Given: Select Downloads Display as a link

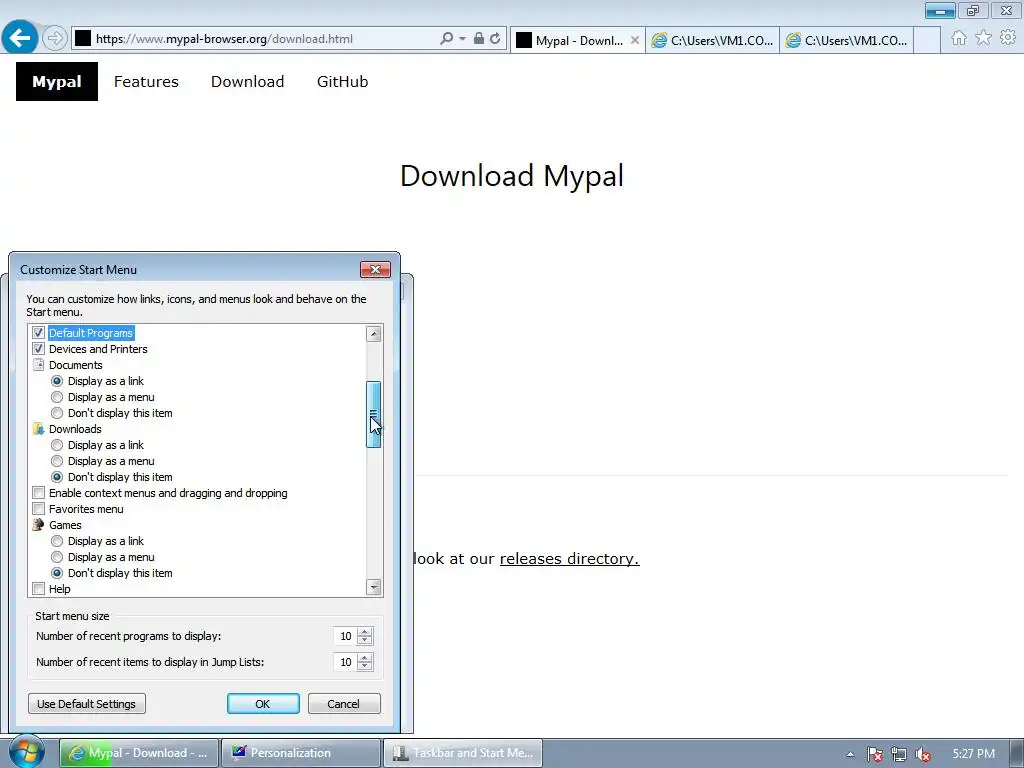Looking at the screenshot, I should (x=57, y=445).
